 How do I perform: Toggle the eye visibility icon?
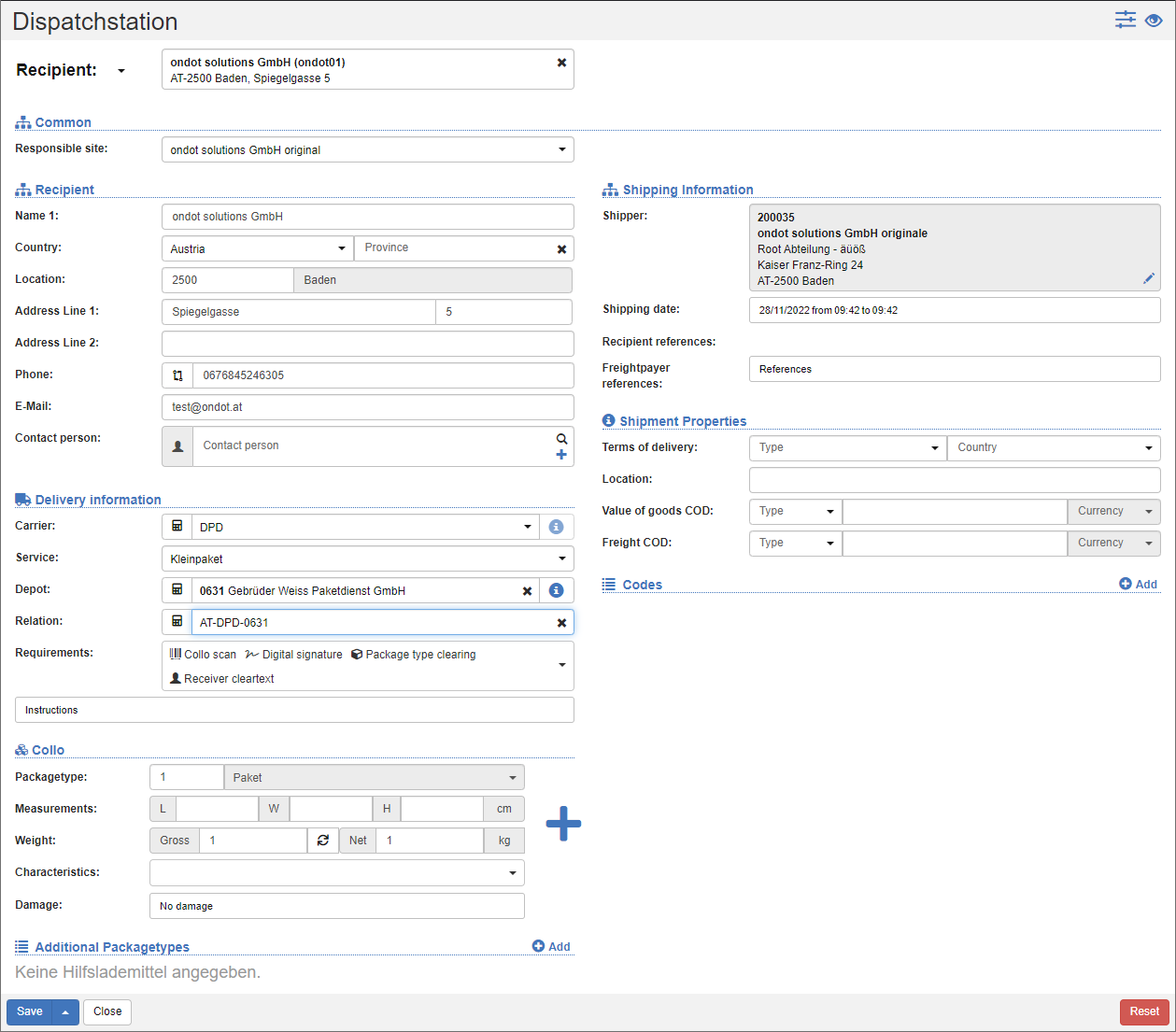click(x=1154, y=21)
